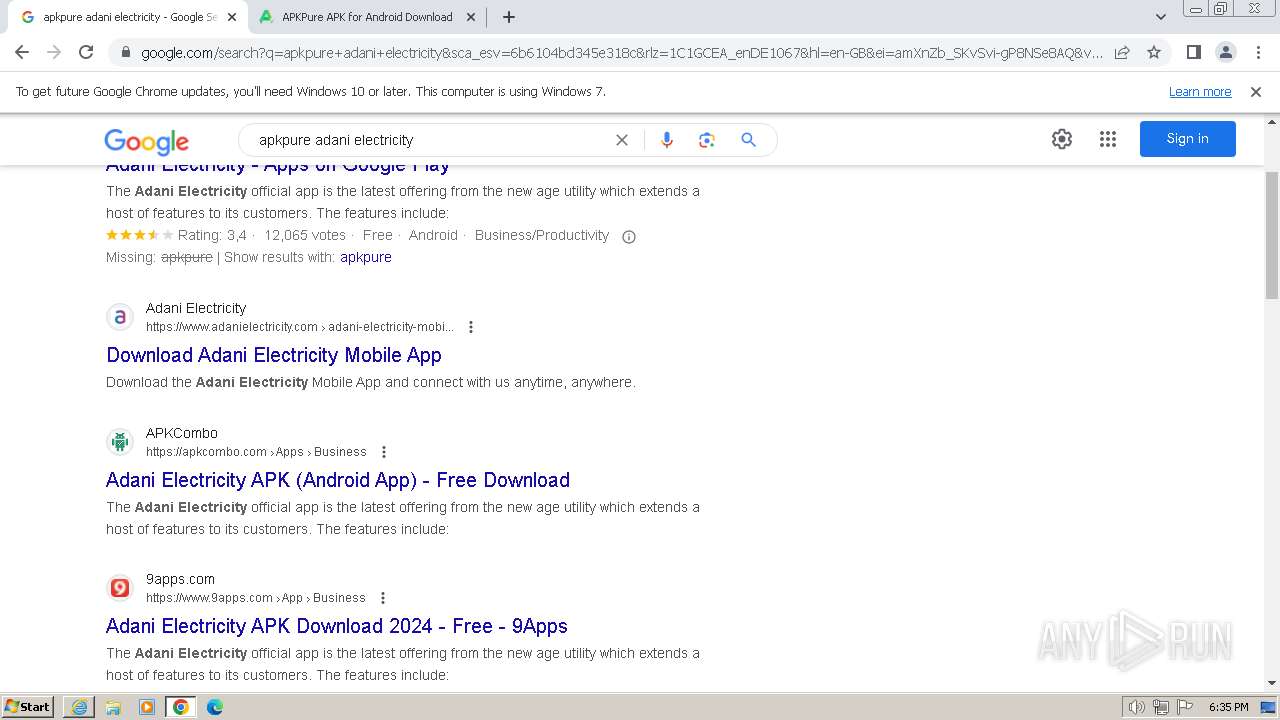1280x720 pixels.
Task: Close the APKPure tab
Action: pos(471,17)
